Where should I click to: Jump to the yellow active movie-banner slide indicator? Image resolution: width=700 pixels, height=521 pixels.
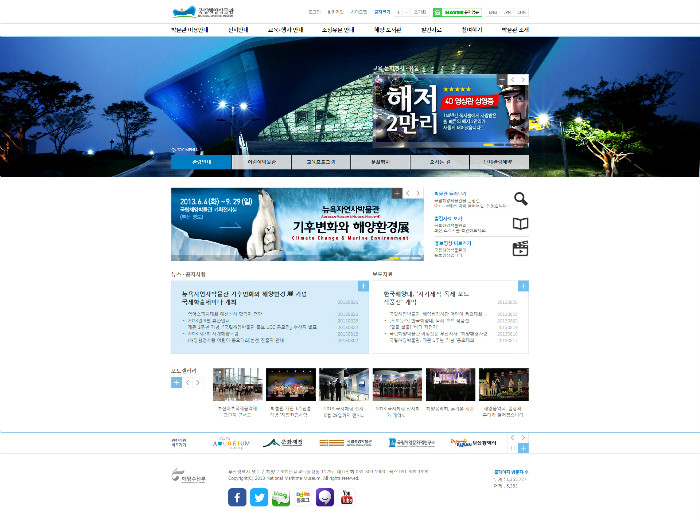(x=488, y=145)
